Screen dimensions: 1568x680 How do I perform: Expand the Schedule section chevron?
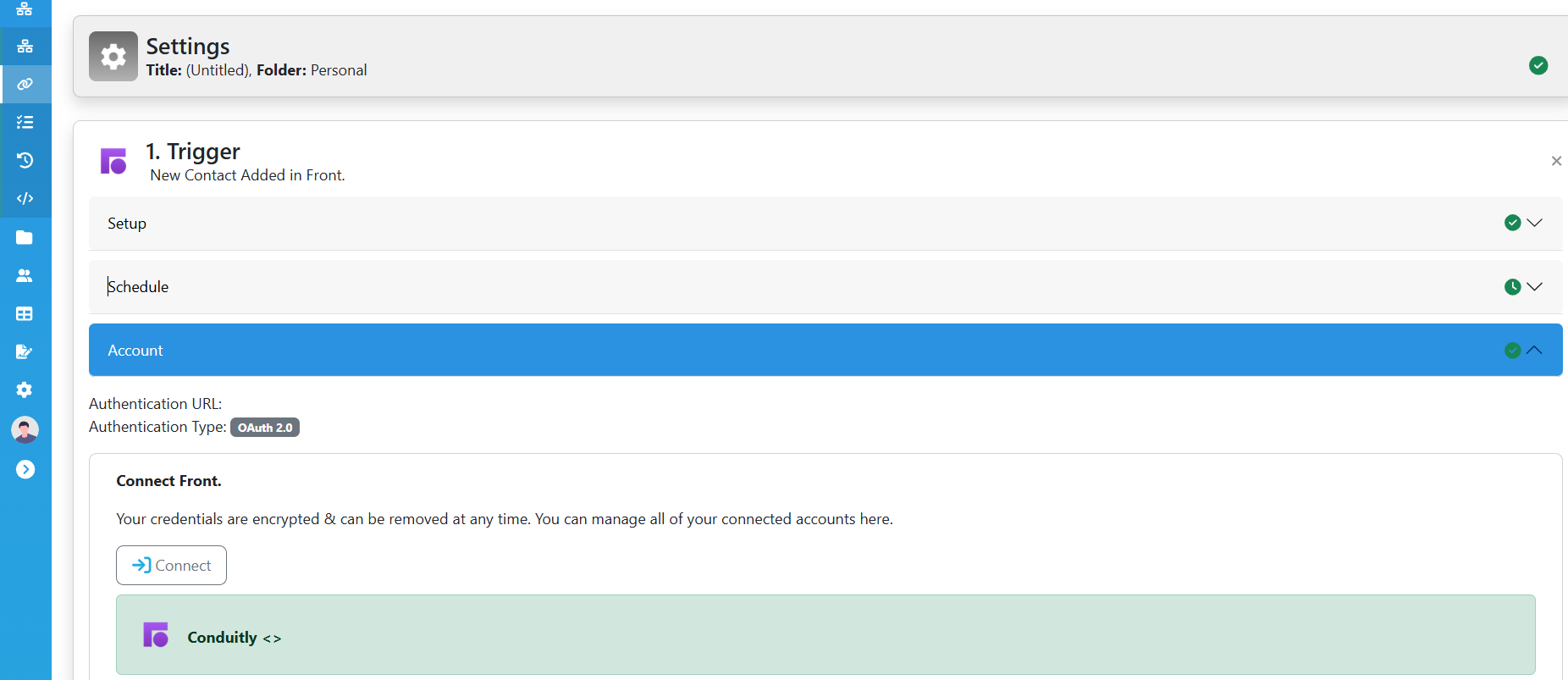(x=1534, y=286)
